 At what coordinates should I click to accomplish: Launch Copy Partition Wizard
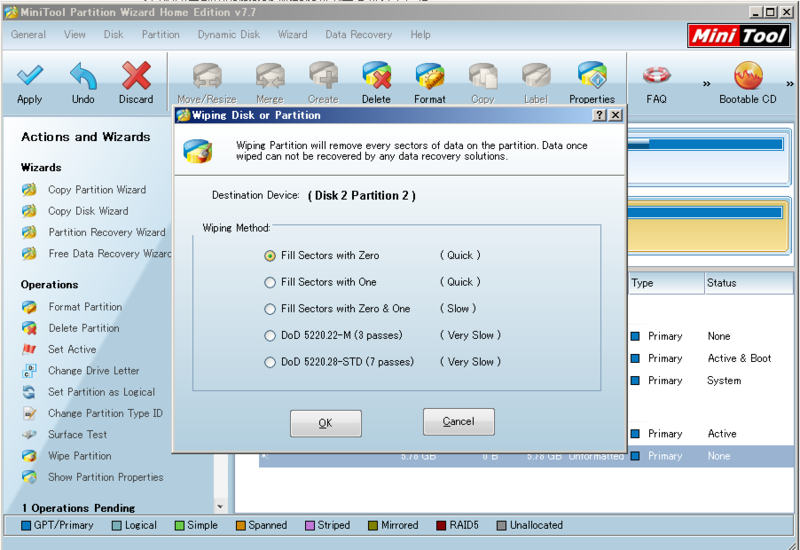[x=97, y=190]
